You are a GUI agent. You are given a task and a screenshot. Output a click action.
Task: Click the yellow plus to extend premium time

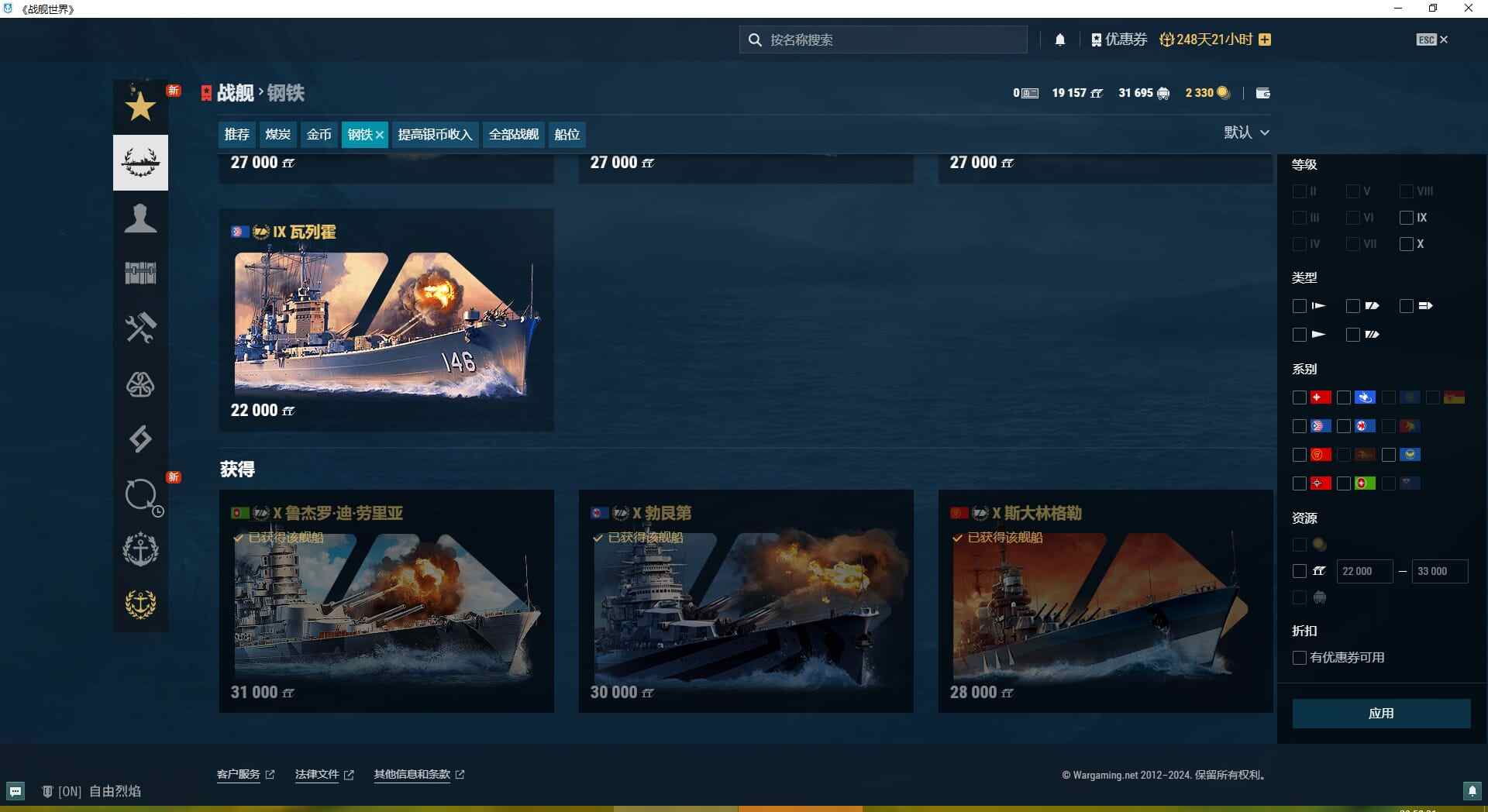coord(1265,40)
